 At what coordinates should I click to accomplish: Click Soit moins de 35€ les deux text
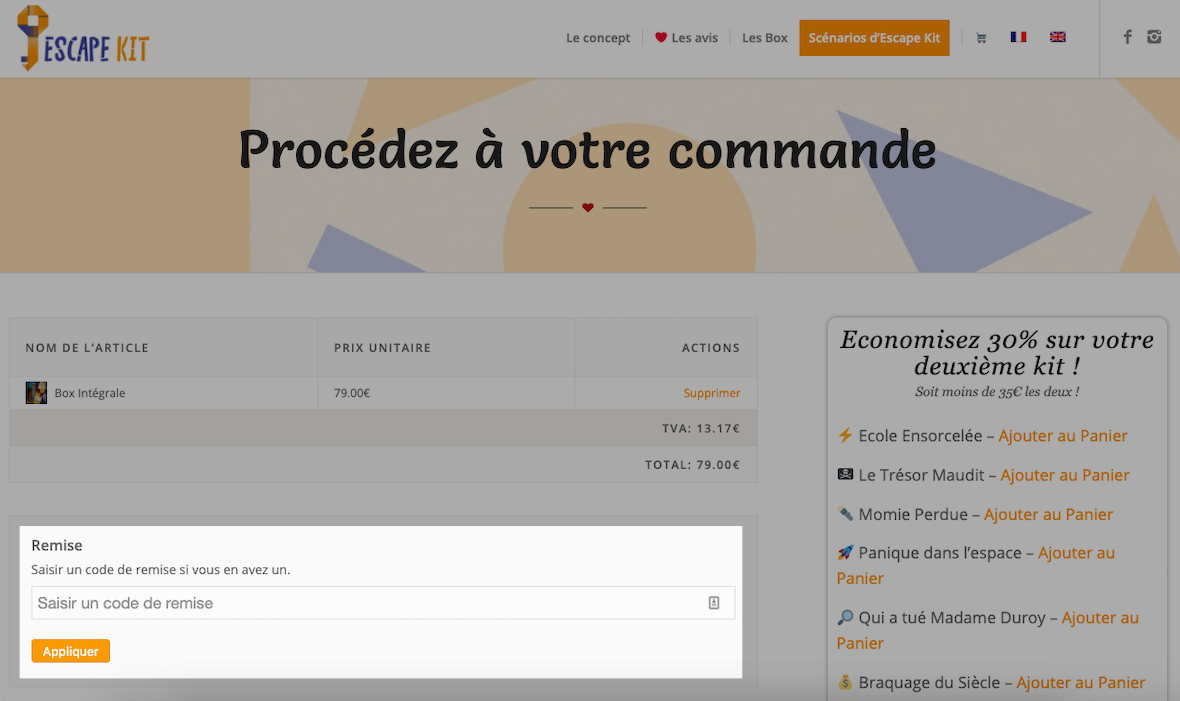pyautogui.click(x=997, y=392)
